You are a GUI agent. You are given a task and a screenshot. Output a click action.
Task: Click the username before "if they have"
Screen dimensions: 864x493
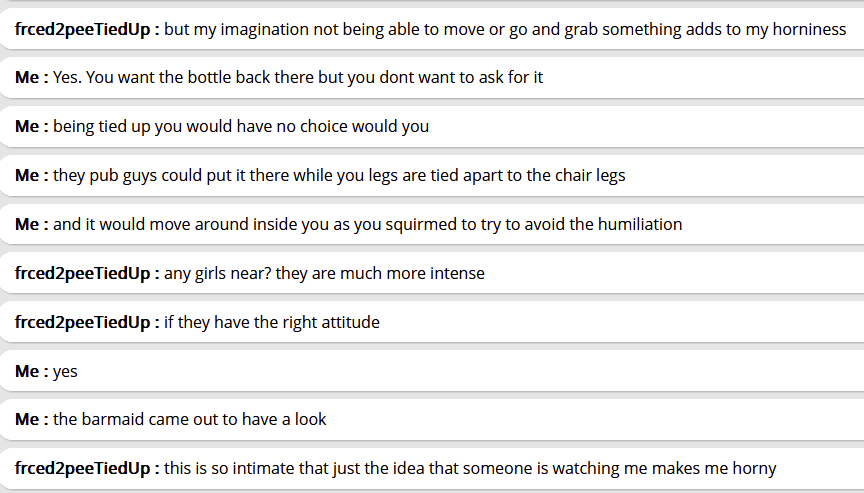84,322
